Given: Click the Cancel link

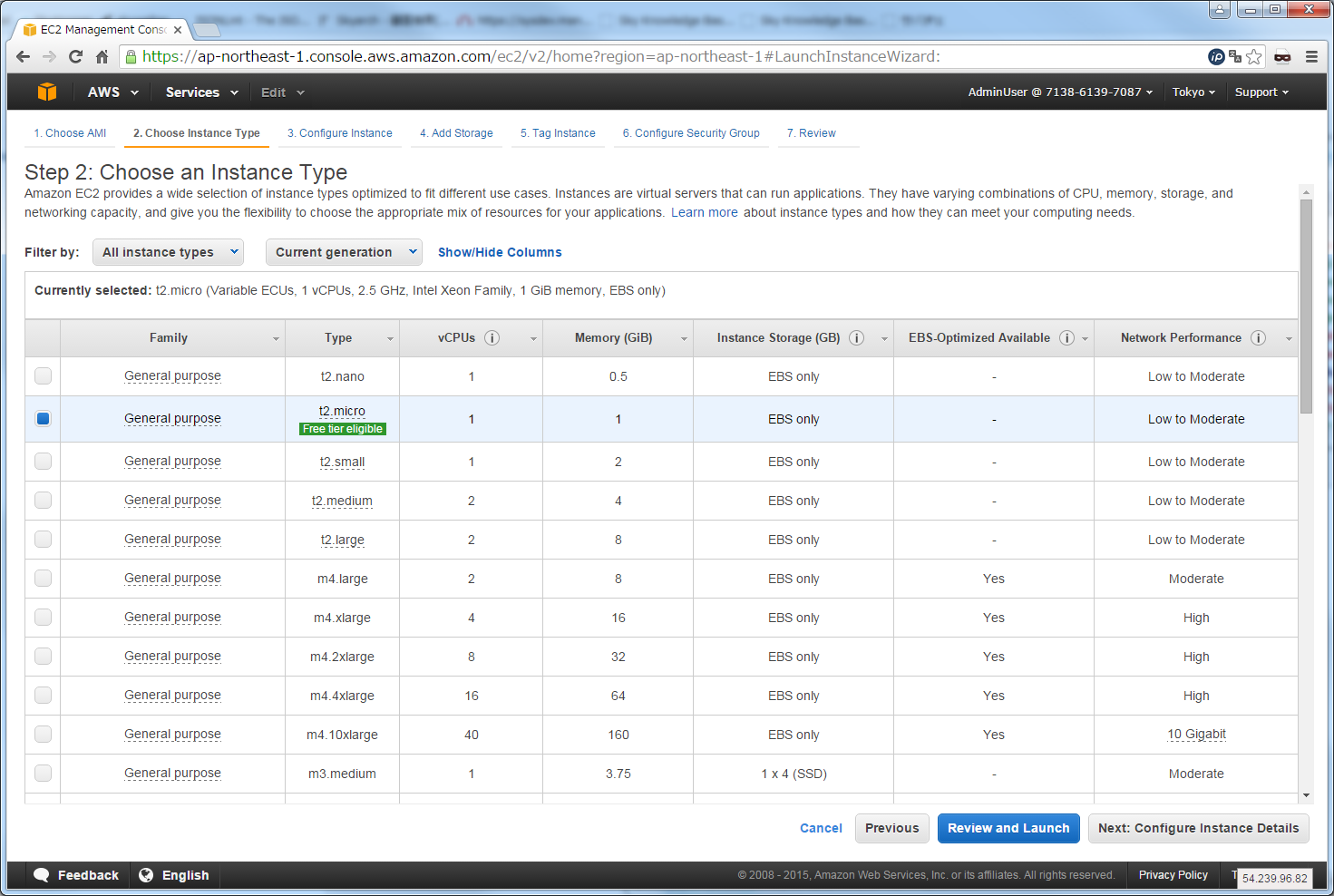Looking at the screenshot, I should tap(821, 828).
